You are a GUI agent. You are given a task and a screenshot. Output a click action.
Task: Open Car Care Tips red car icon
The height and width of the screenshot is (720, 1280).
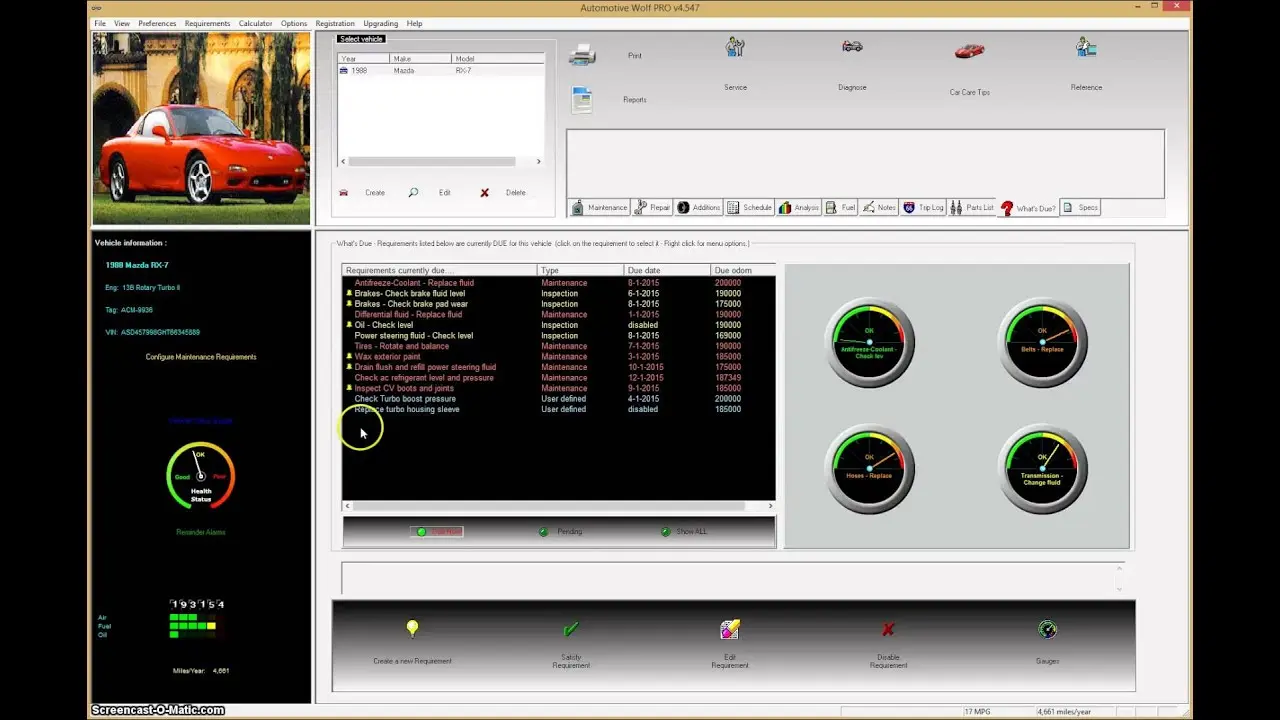(969, 50)
